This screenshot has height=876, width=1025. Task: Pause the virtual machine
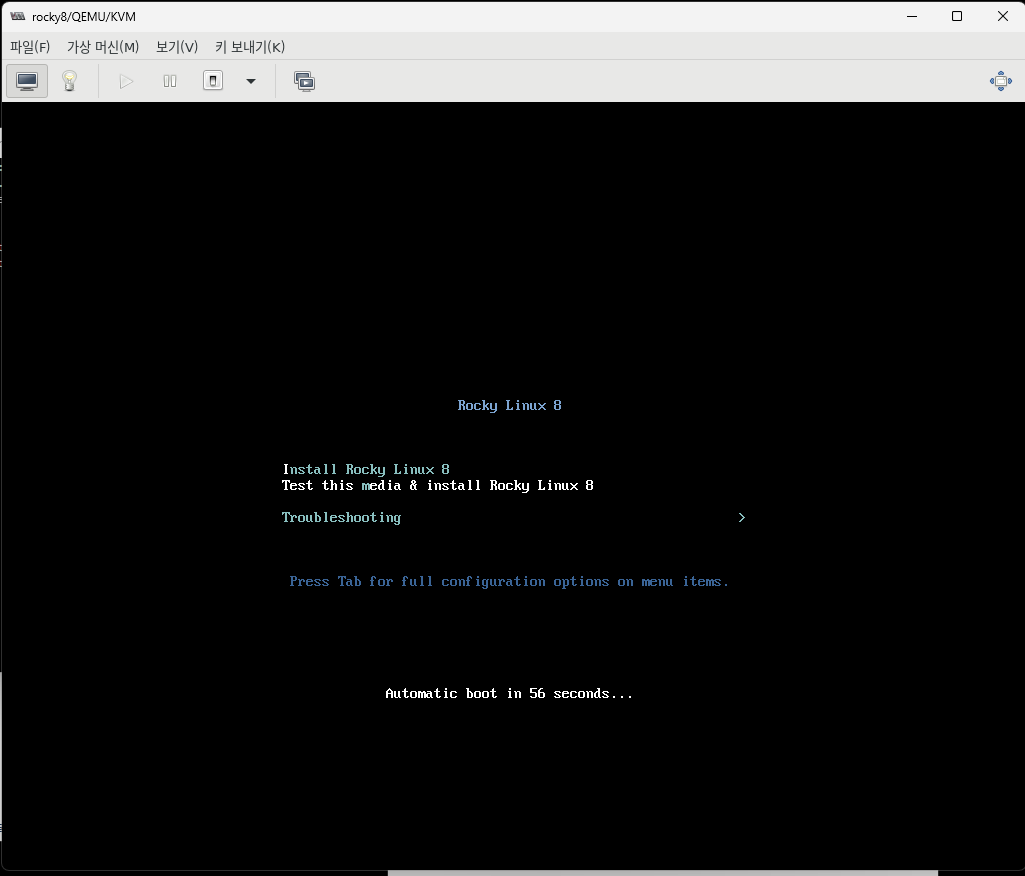pyautogui.click(x=170, y=81)
